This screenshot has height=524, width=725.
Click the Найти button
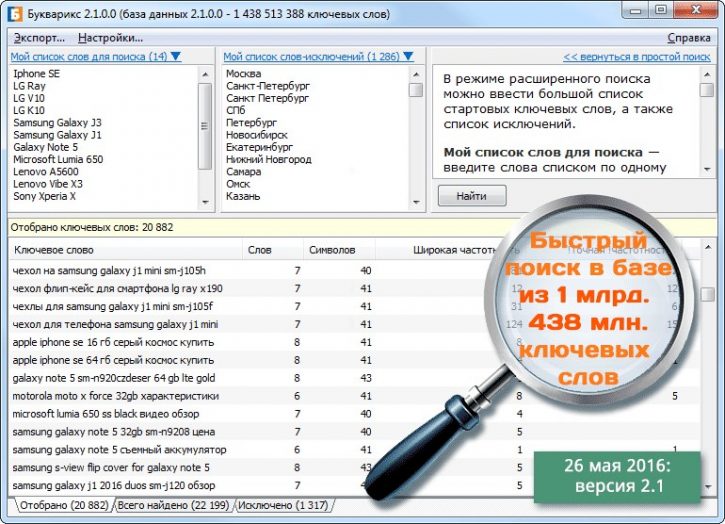[472, 196]
